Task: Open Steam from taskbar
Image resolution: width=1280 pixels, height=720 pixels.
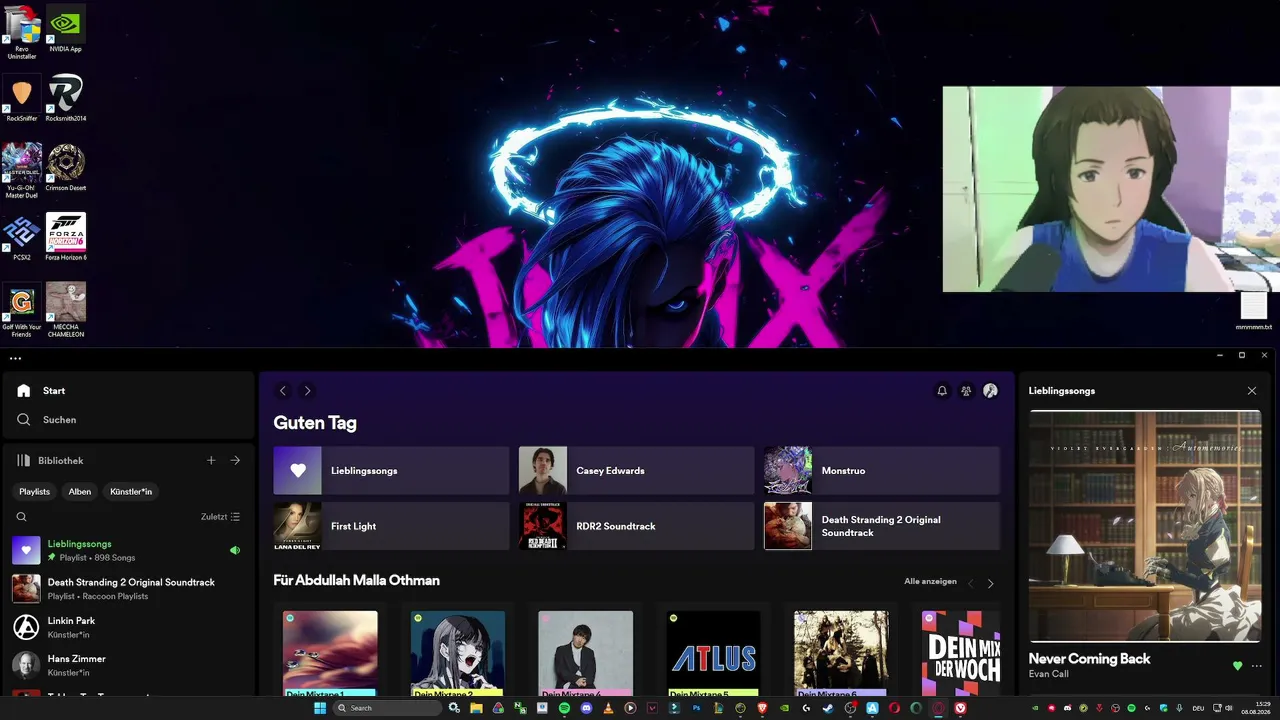Action: click(x=828, y=708)
